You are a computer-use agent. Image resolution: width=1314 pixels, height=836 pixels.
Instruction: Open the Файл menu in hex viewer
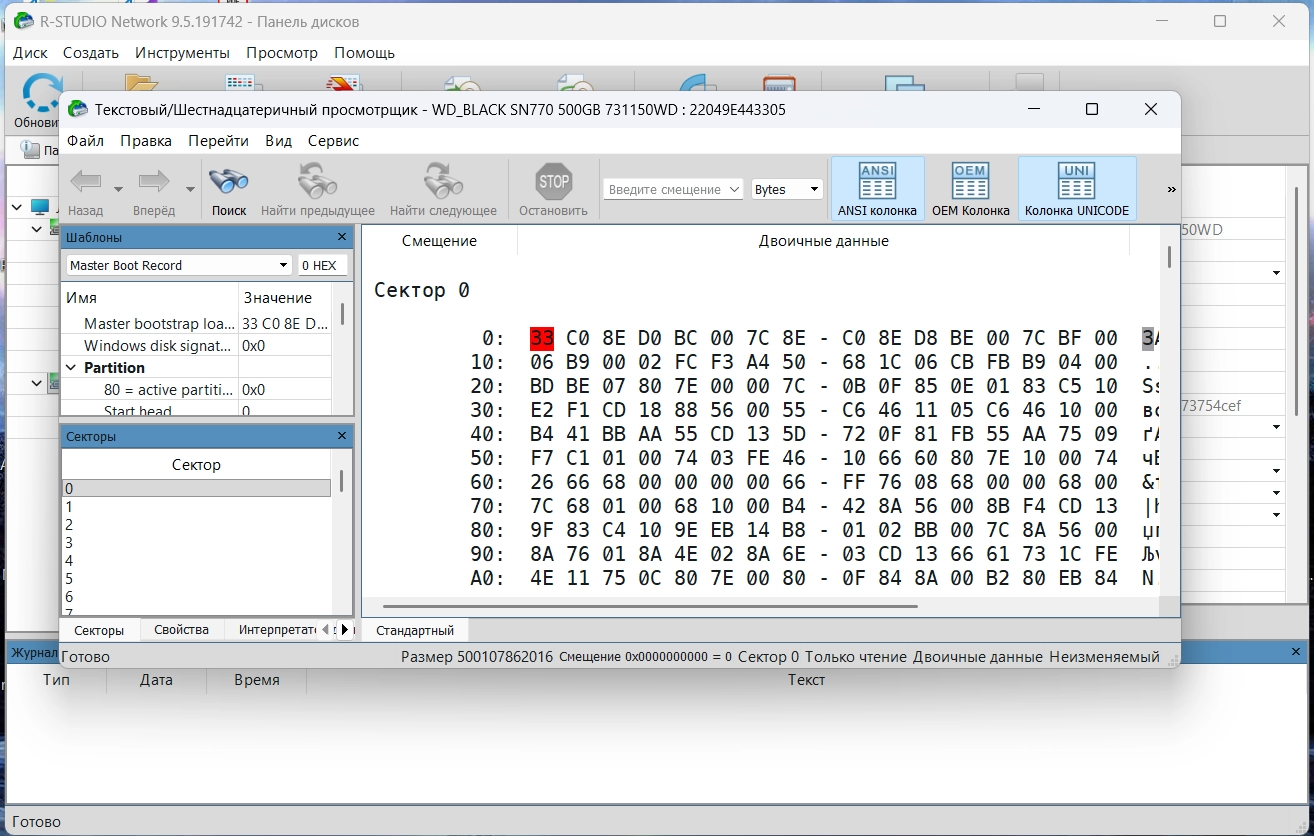[x=86, y=141]
